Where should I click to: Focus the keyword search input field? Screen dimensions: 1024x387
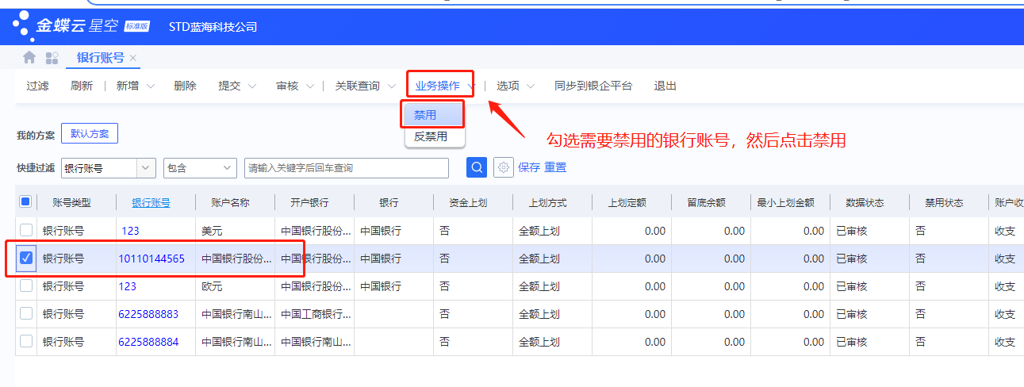tap(346, 168)
